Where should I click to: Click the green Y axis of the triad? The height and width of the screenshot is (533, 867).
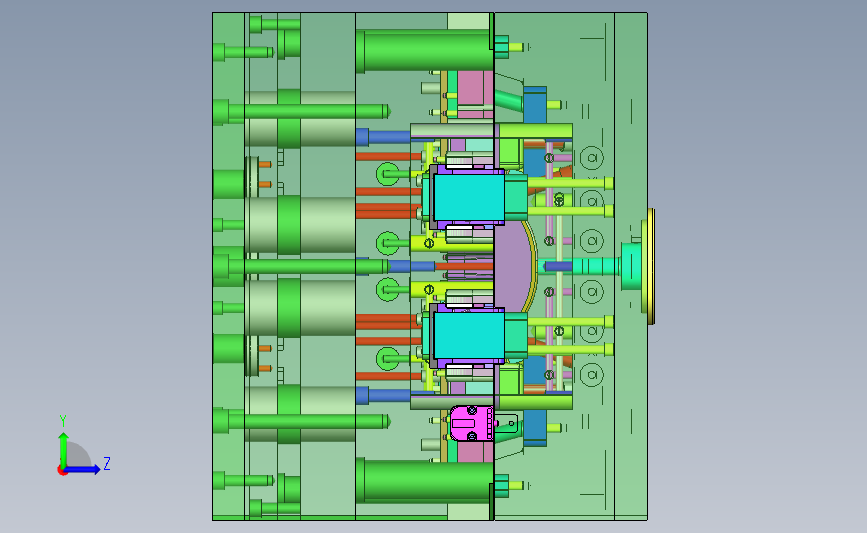pyautogui.click(x=63, y=450)
